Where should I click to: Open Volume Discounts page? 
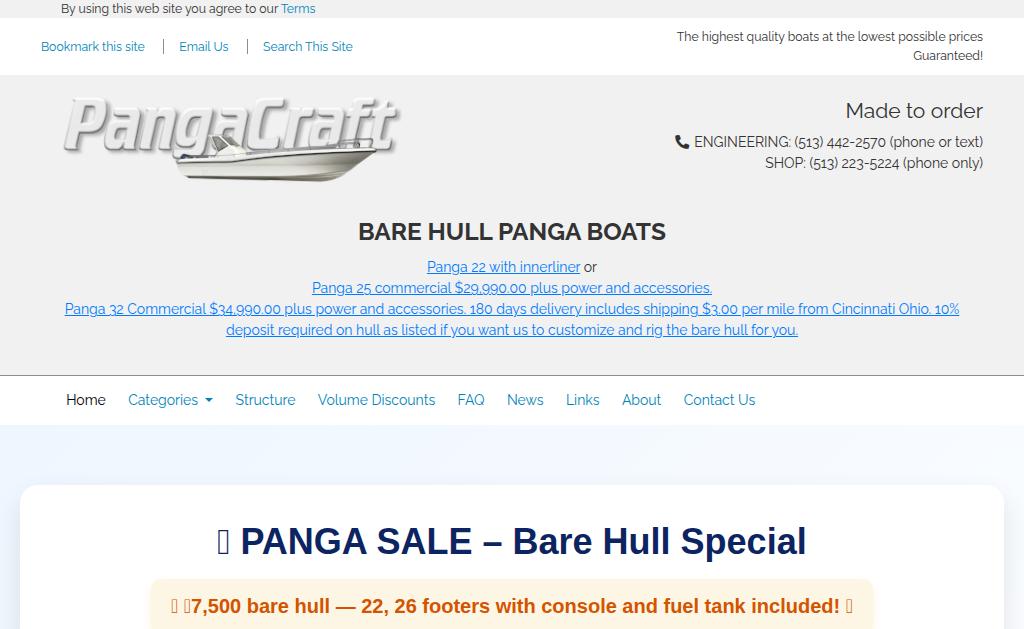pos(376,400)
